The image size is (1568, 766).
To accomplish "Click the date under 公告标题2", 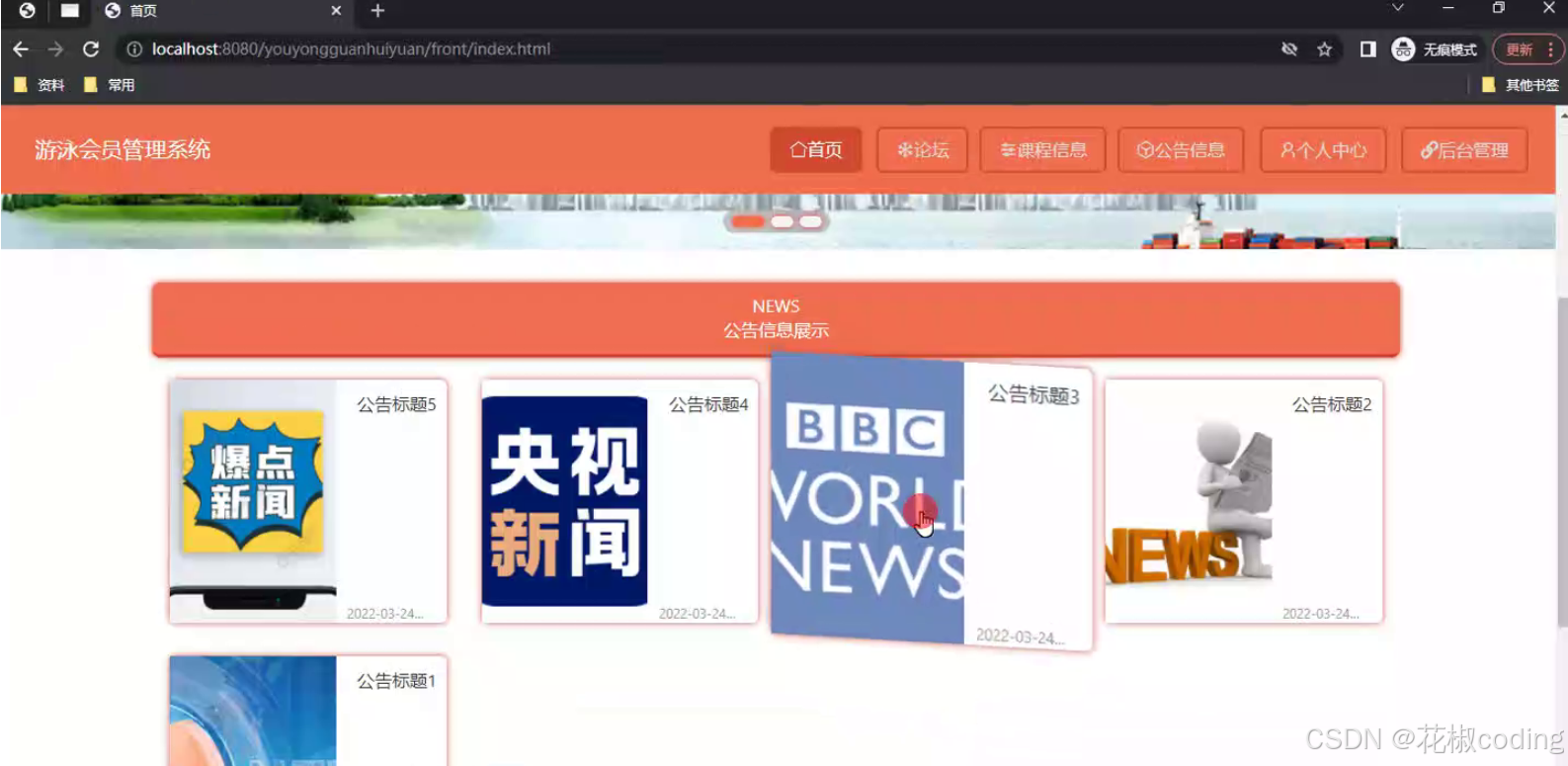I will point(1320,614).
